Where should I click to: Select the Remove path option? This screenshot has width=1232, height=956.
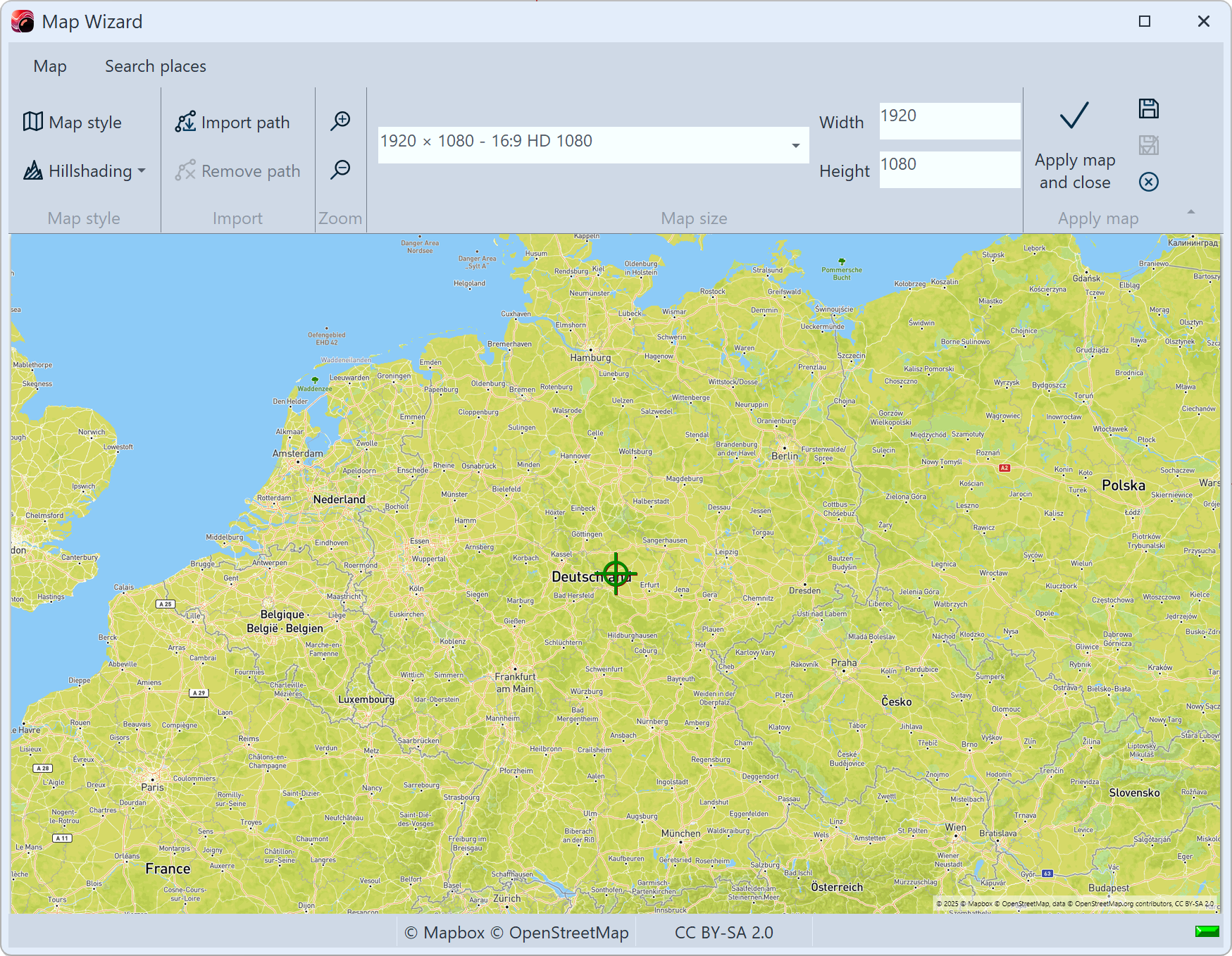pos(238,171)
